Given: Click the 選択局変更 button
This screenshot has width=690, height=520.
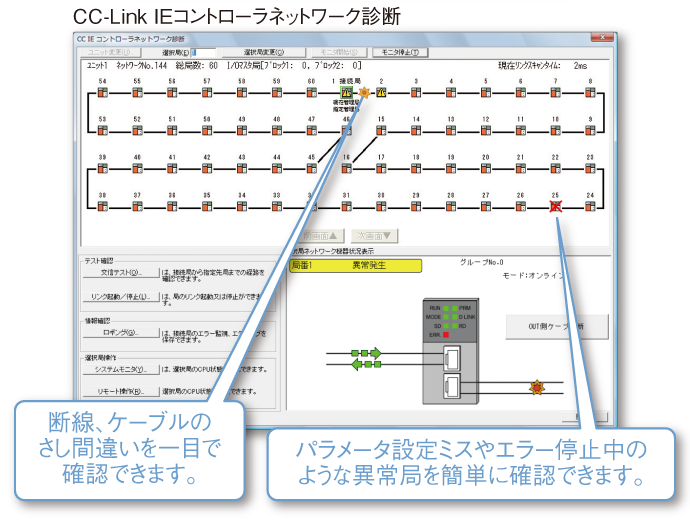Looking at the screenshot, I should click(263, 52).
